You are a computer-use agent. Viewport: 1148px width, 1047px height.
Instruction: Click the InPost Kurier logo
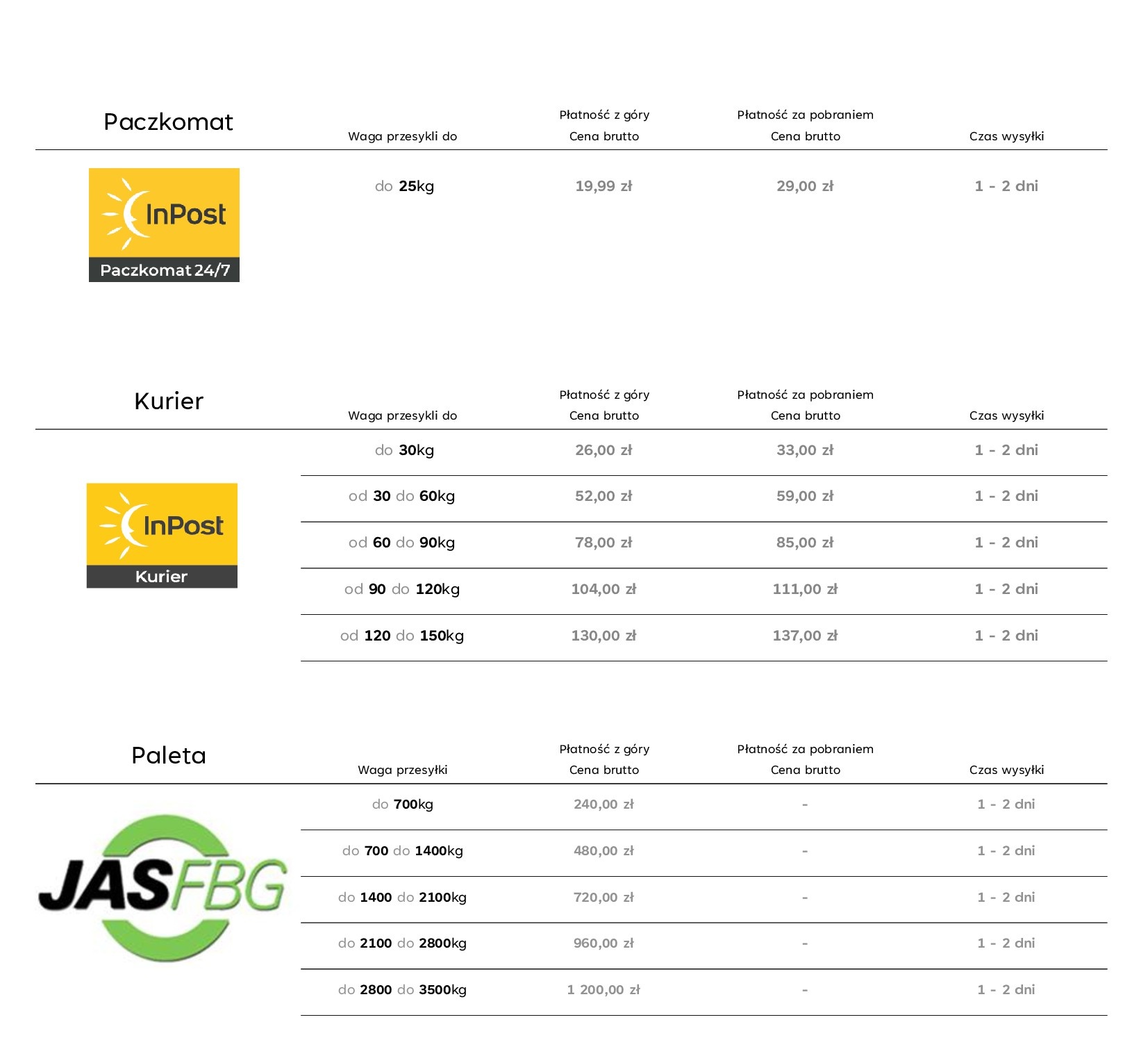pos(162,535)
